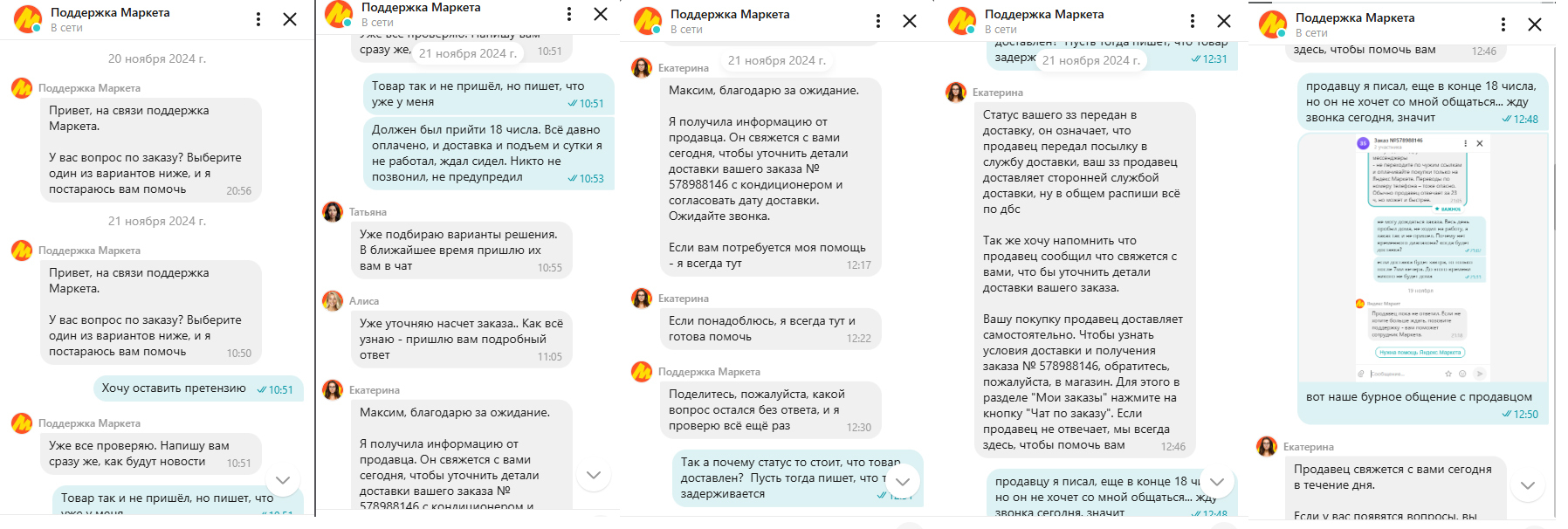
Task: Click the Поддержка Маркета header logo above the 20 ноября date
Action: click(28, 19)
